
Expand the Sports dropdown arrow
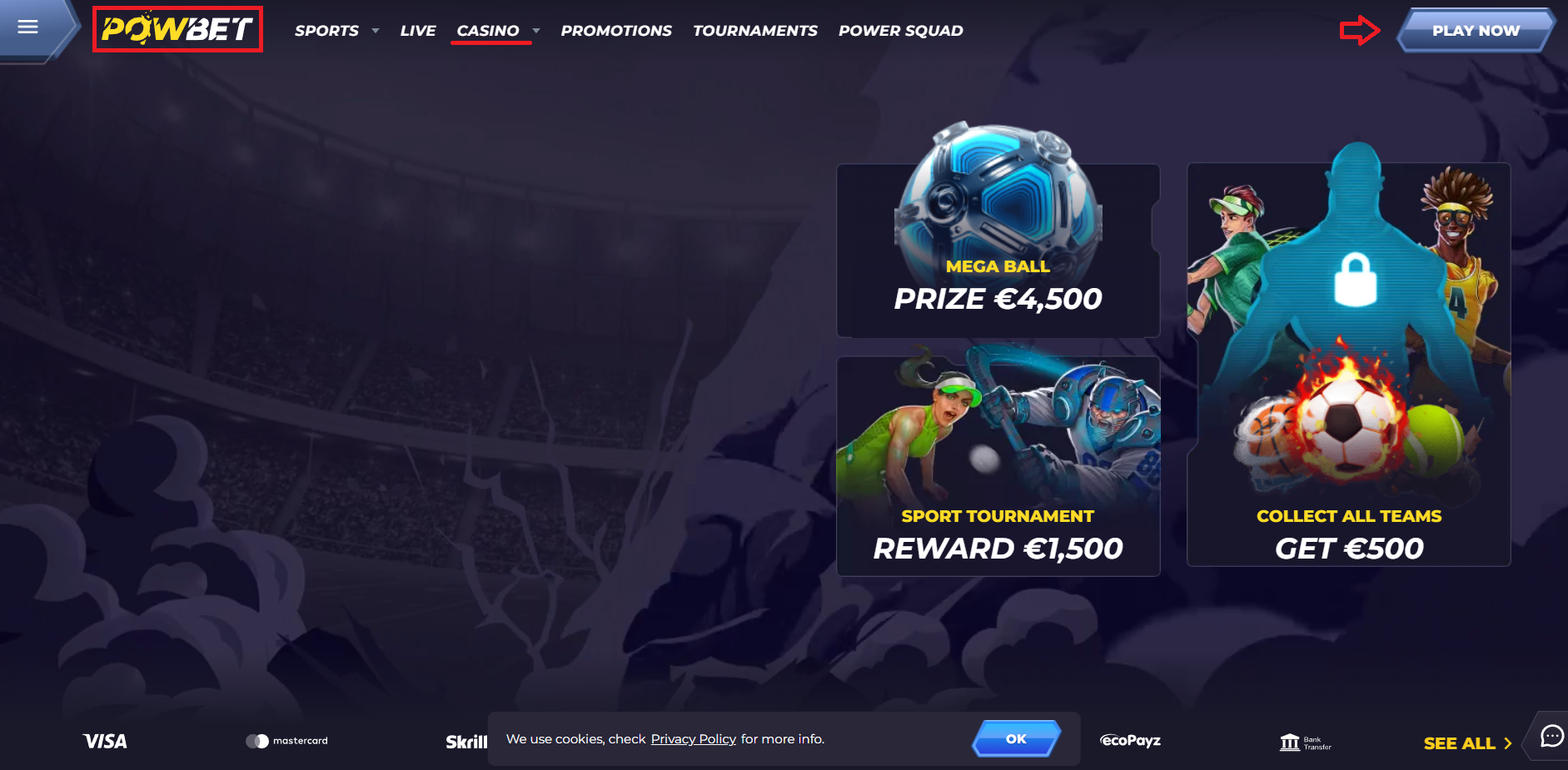pos(376,31)
